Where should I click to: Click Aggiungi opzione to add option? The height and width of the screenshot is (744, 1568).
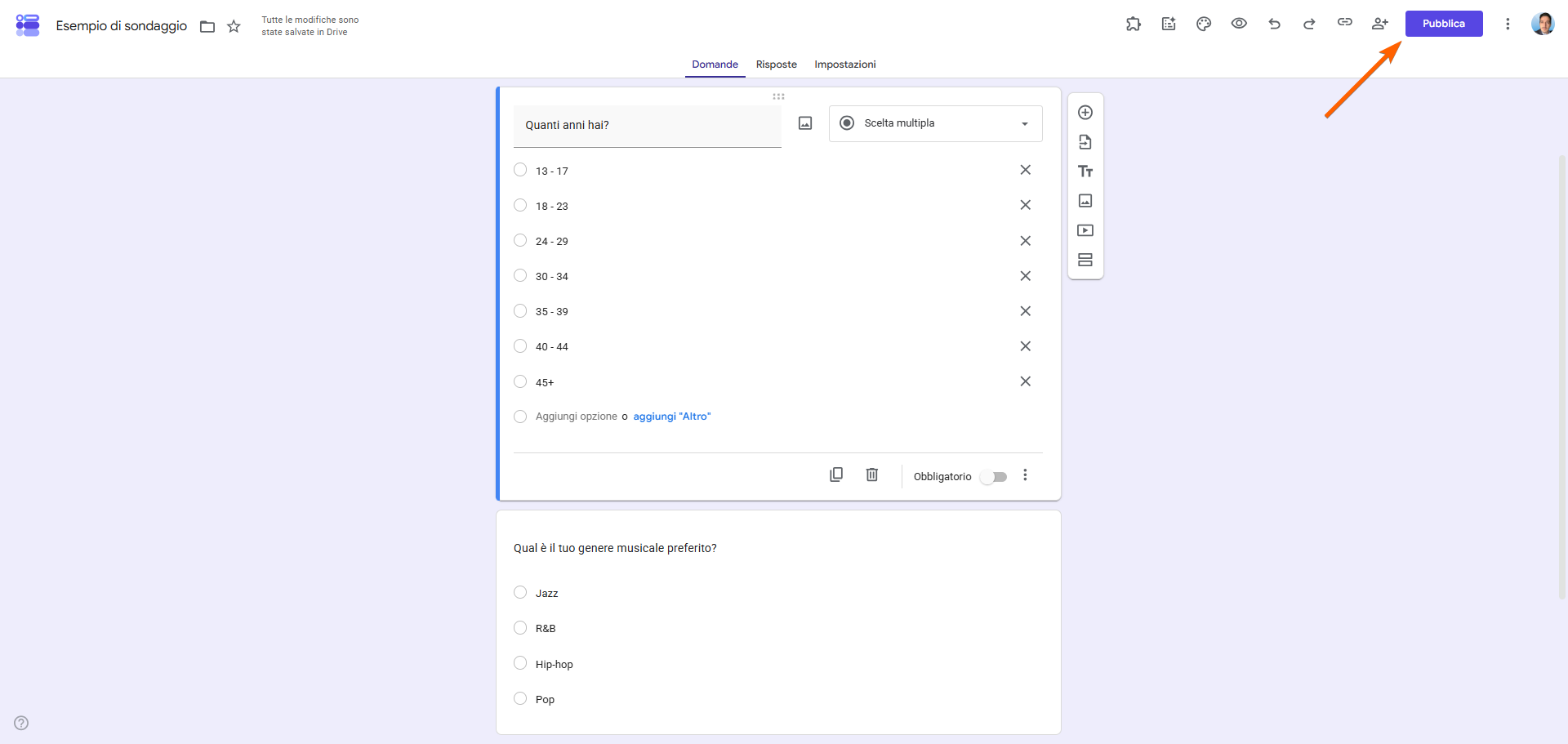pos(577,417)
